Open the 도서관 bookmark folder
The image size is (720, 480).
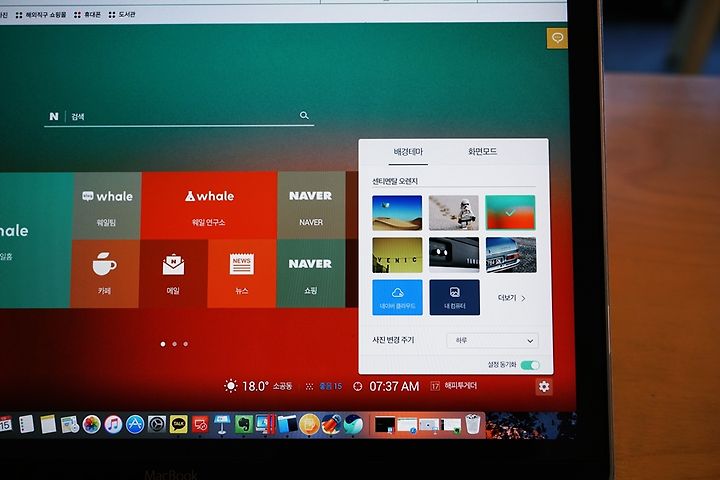[122, 15]
